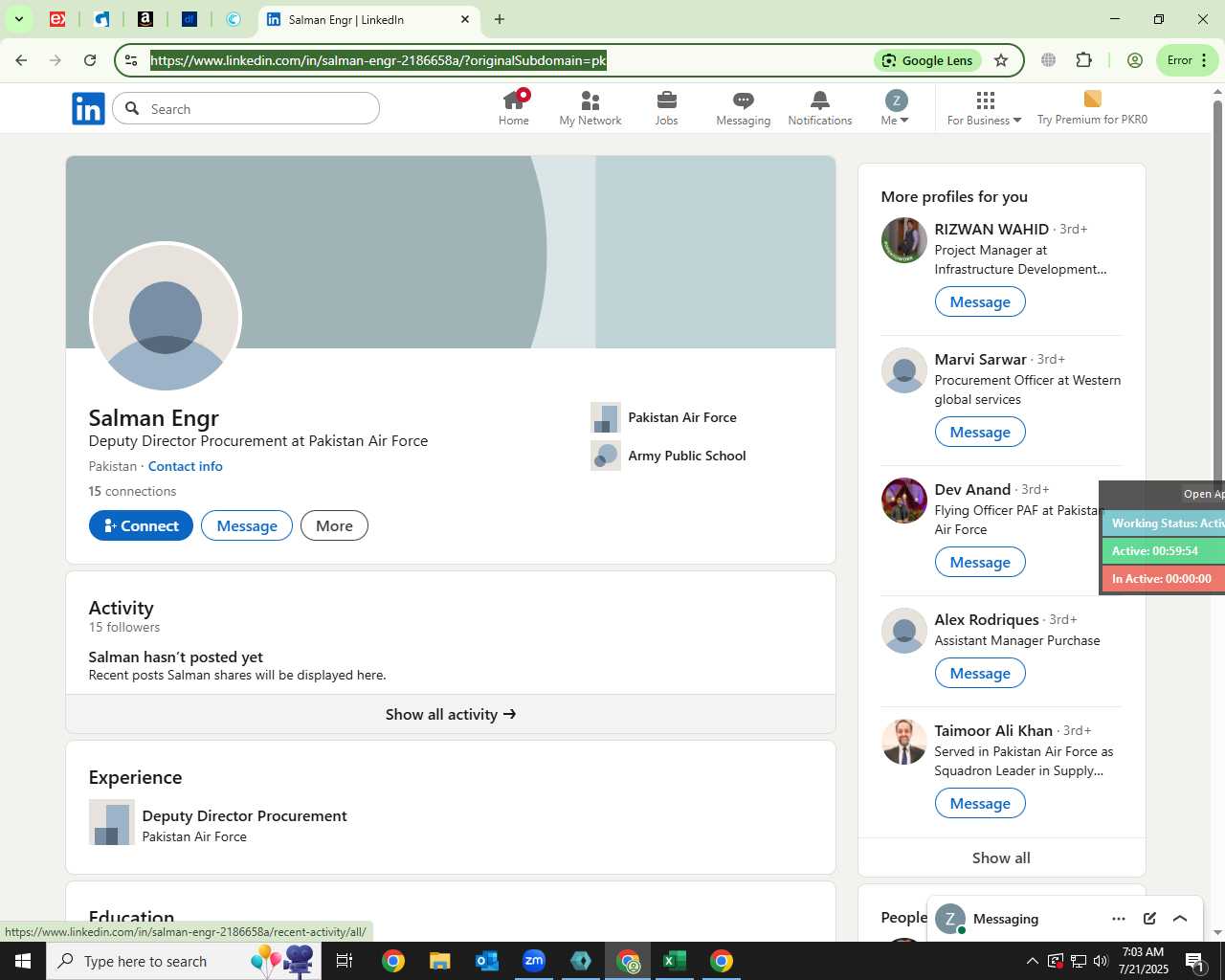Open messaging options three-dot icon
The image size is (1225, 980).
coord(1119,919)
